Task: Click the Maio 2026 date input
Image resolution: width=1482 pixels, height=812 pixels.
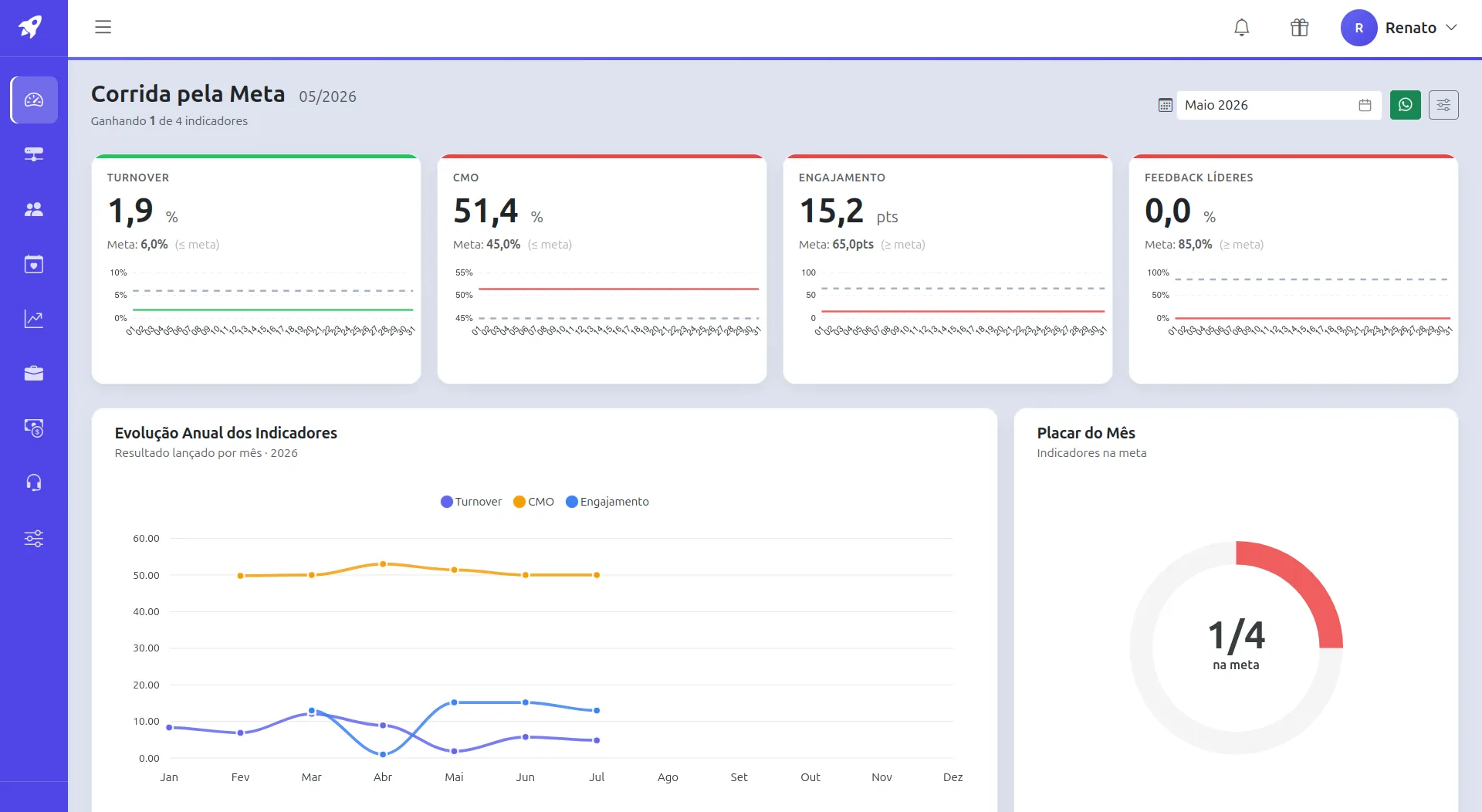Action: [1279, 105]
